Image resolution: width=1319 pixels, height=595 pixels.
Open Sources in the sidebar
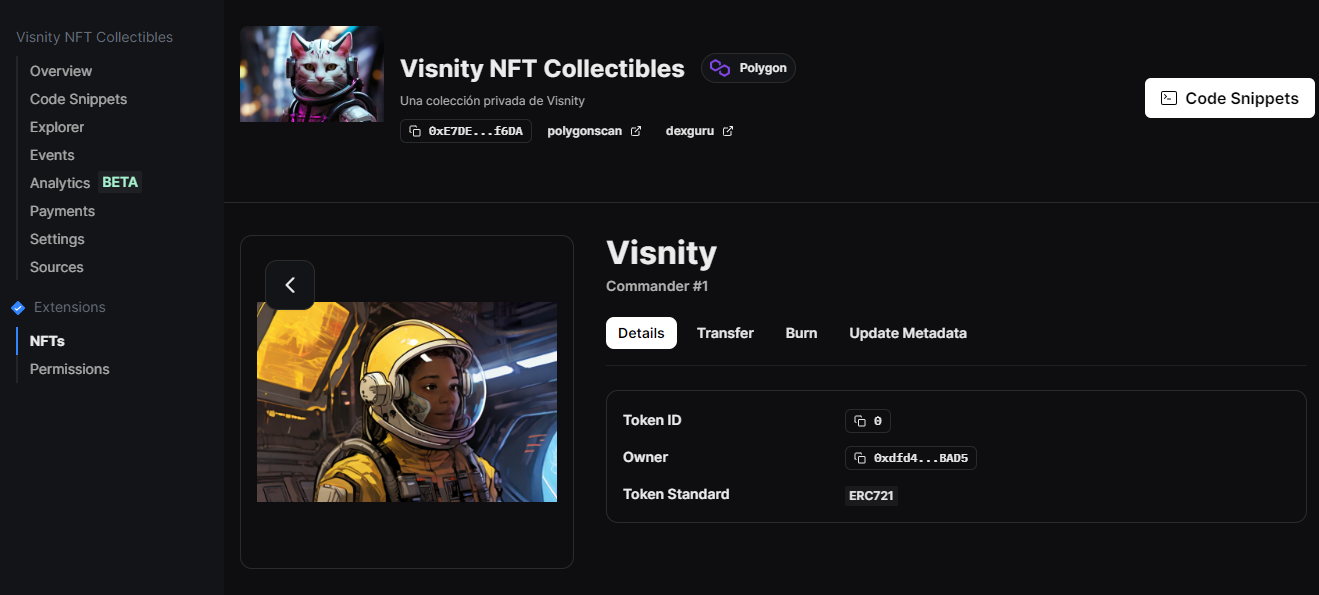tap(57, 267)
